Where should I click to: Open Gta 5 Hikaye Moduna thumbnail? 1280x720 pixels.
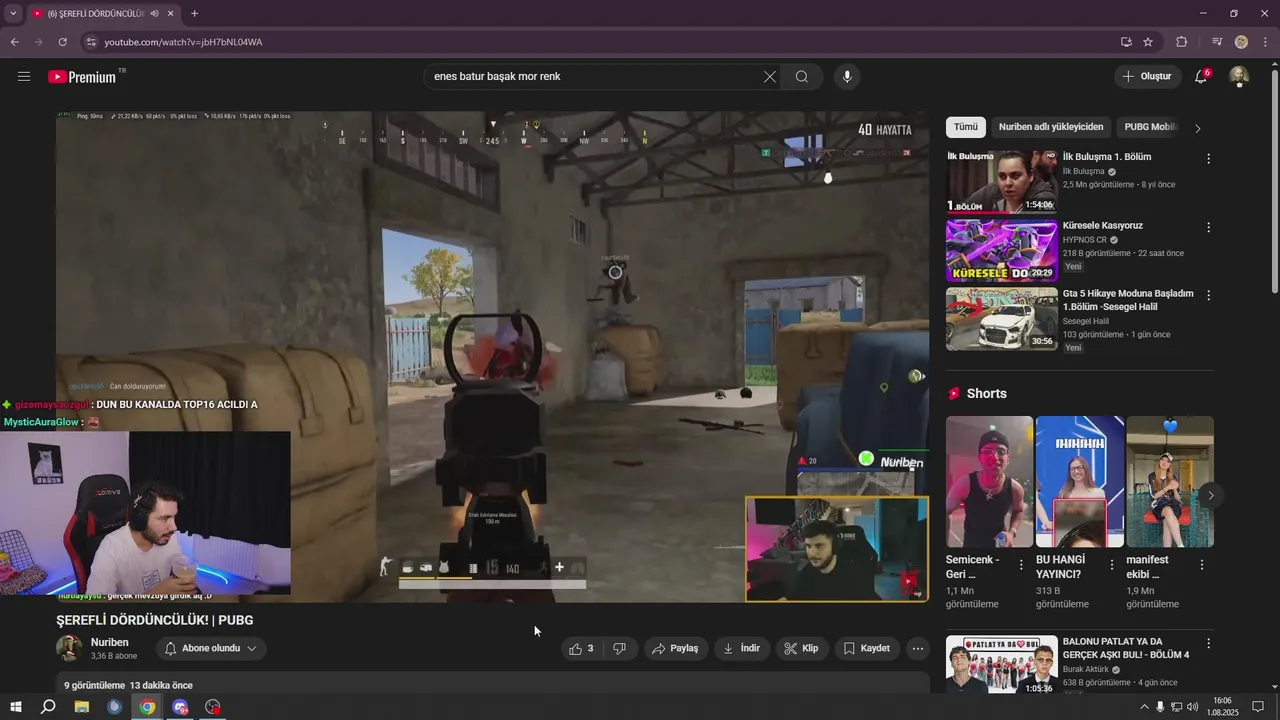[1001, 319]
